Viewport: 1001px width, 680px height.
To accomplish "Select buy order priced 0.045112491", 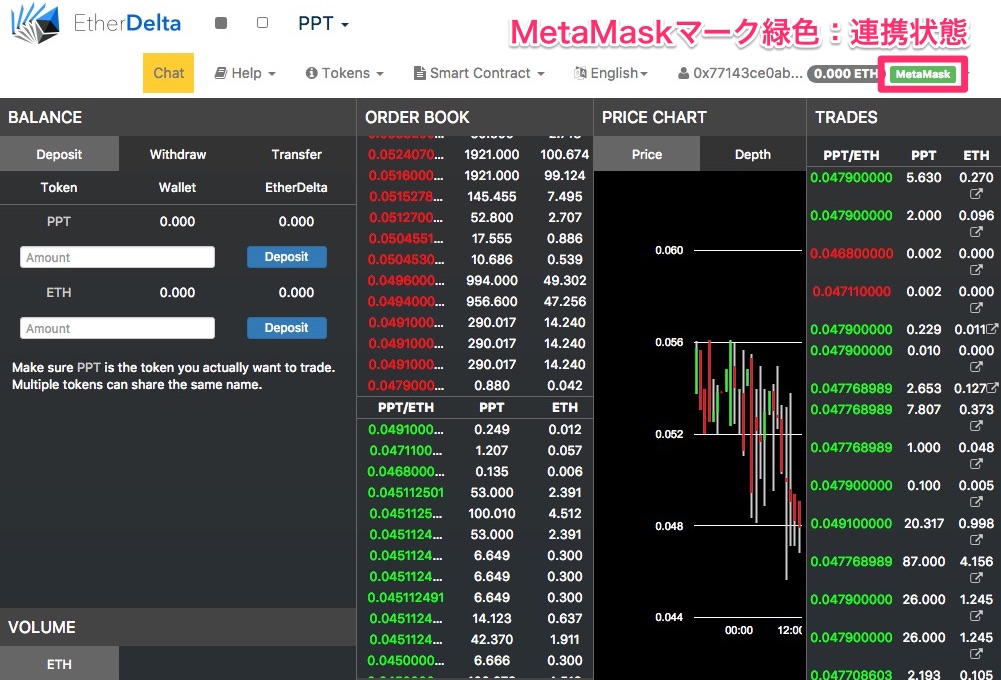I will pyautogui.click(x=475, y=598).
